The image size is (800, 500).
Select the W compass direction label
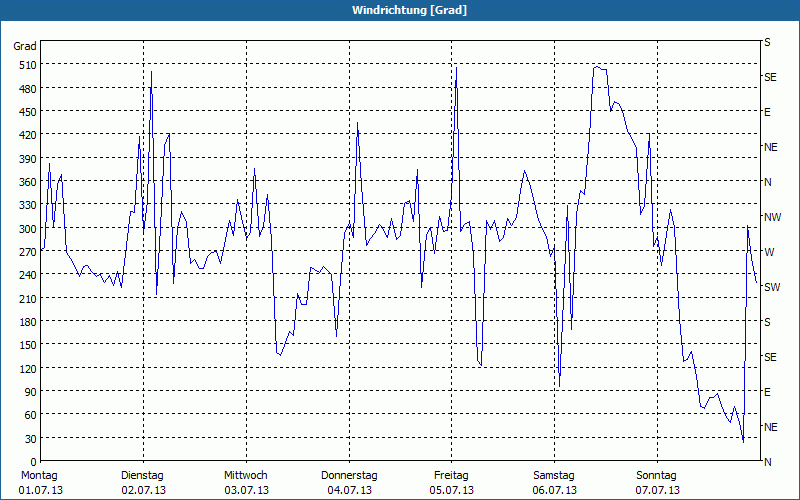coord(769,252)
